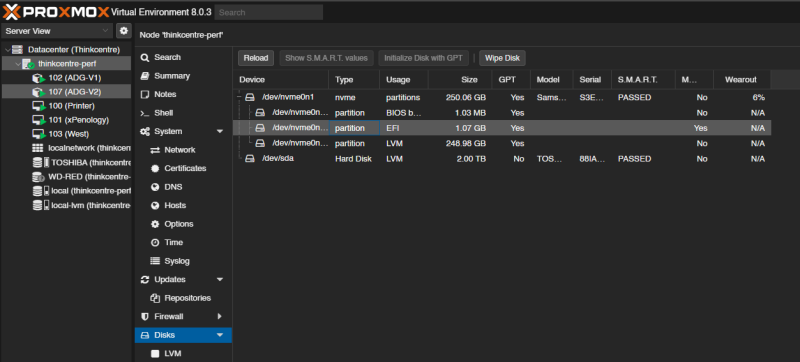Select the BIOS boot partition row
800x362 pixels.
coord(502,113)
